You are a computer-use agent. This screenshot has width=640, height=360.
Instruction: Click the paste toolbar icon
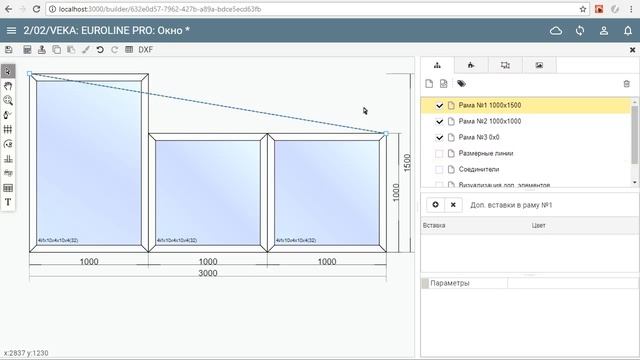click(x=71, y=50)
